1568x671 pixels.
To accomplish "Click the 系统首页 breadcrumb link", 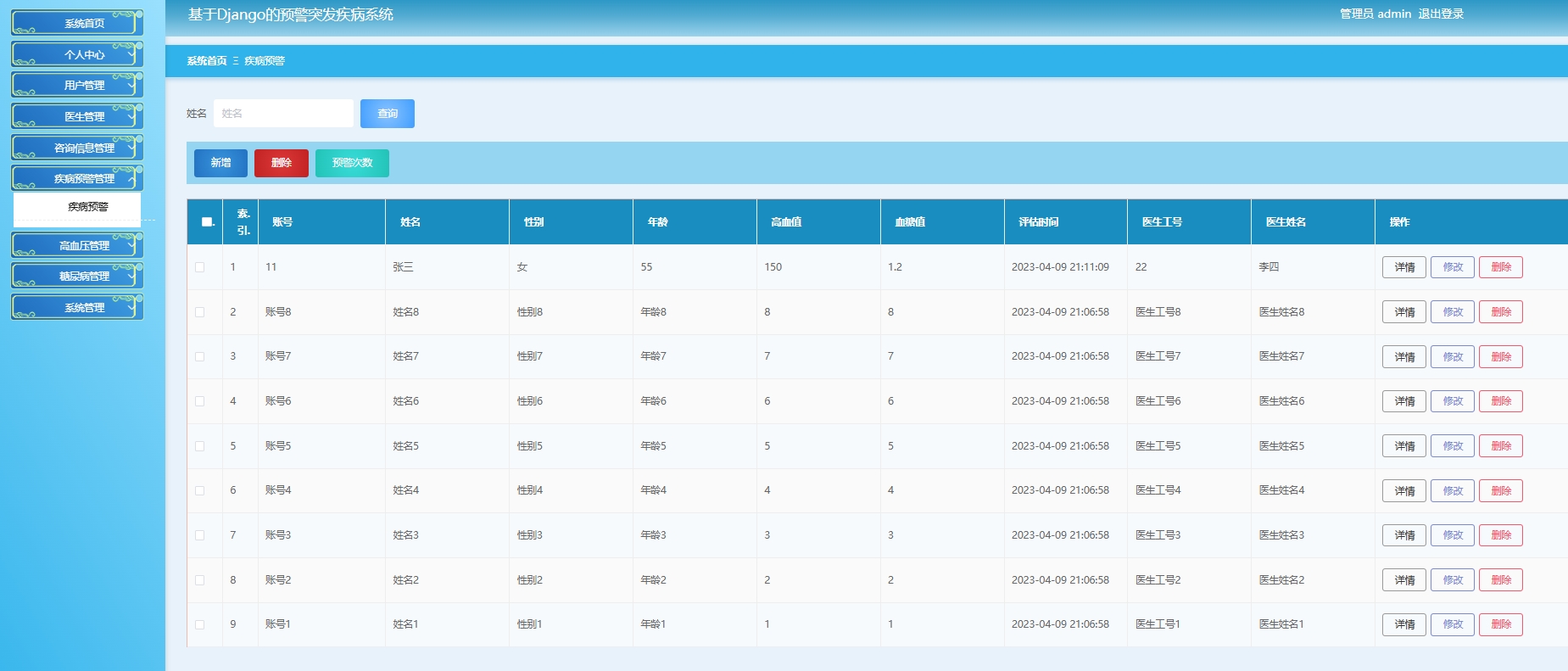I will [207, 61].
